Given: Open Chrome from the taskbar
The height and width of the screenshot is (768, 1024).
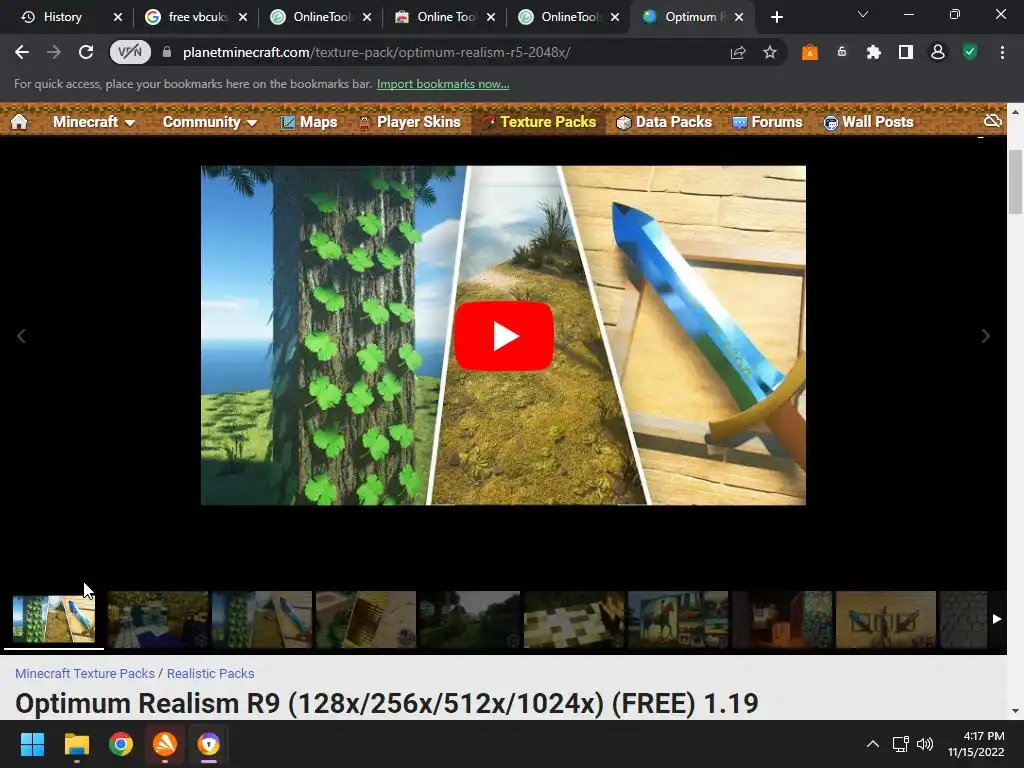Looking at the screenshot, I should (x=121, y=744).
